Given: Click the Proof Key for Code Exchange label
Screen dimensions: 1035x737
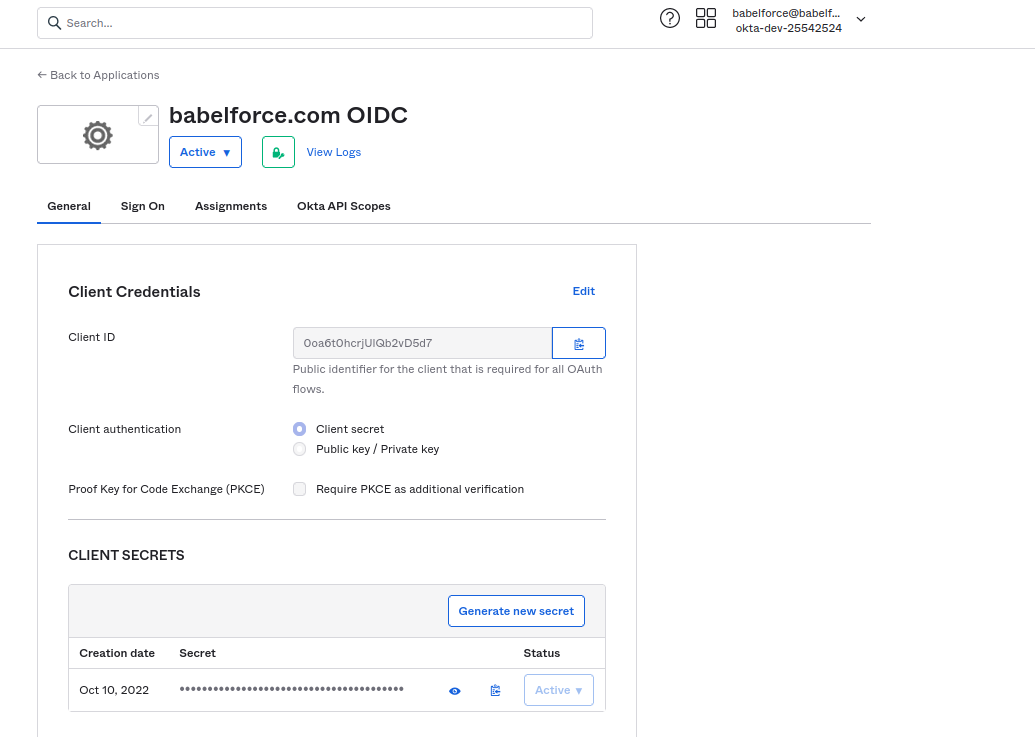Looking at the screenshot, I should pyautogui.click(x=166, y=489).
